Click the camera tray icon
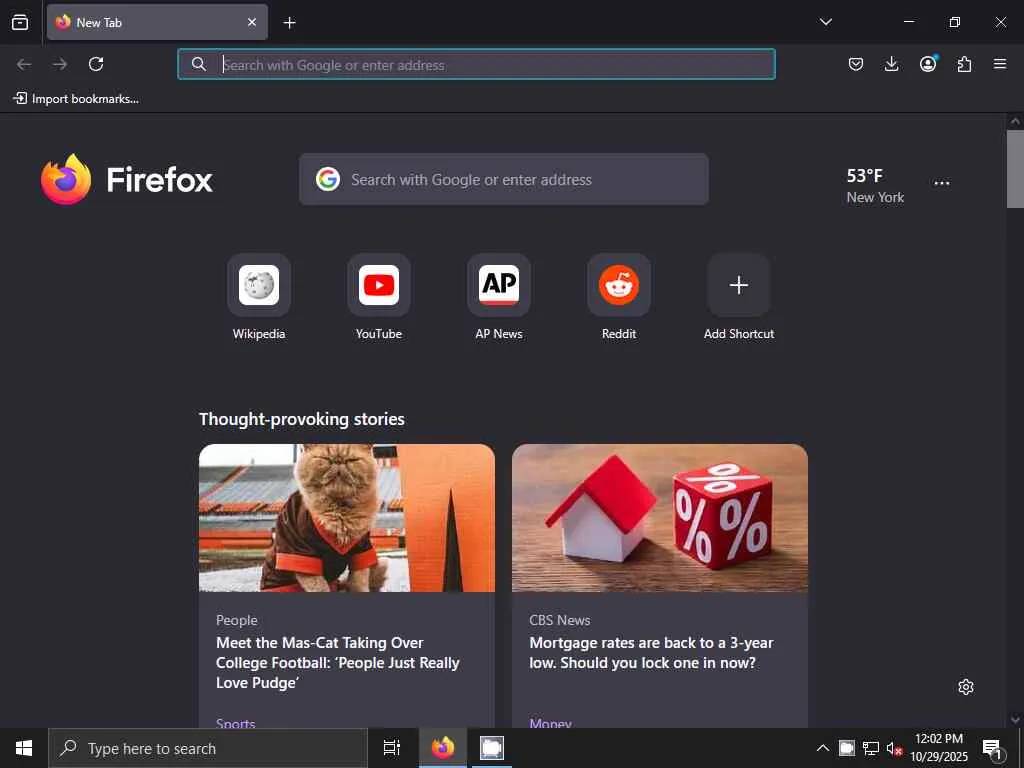 pos(847,748)
